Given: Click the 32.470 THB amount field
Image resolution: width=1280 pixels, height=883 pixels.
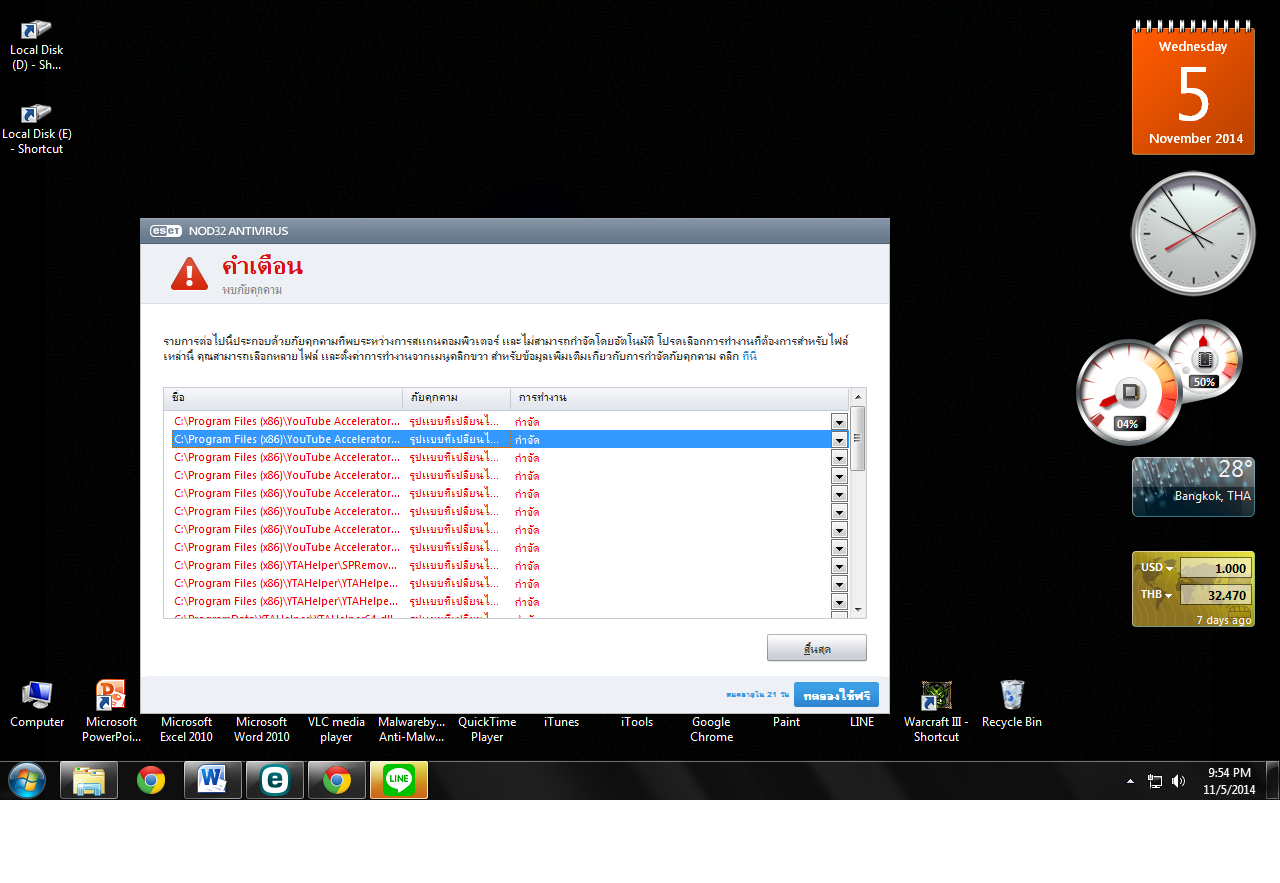Looking at the screenshot, I should [1215, 595].
